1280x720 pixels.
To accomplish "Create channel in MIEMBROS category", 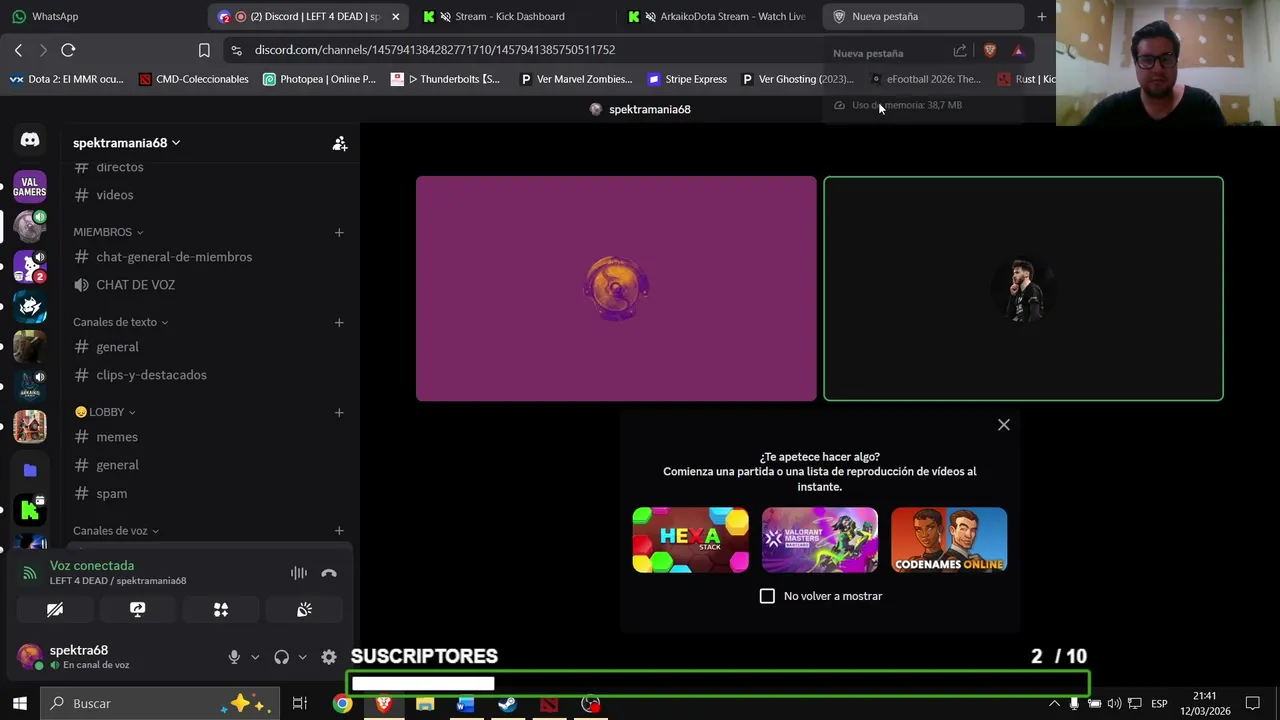I will pos(339,232).
